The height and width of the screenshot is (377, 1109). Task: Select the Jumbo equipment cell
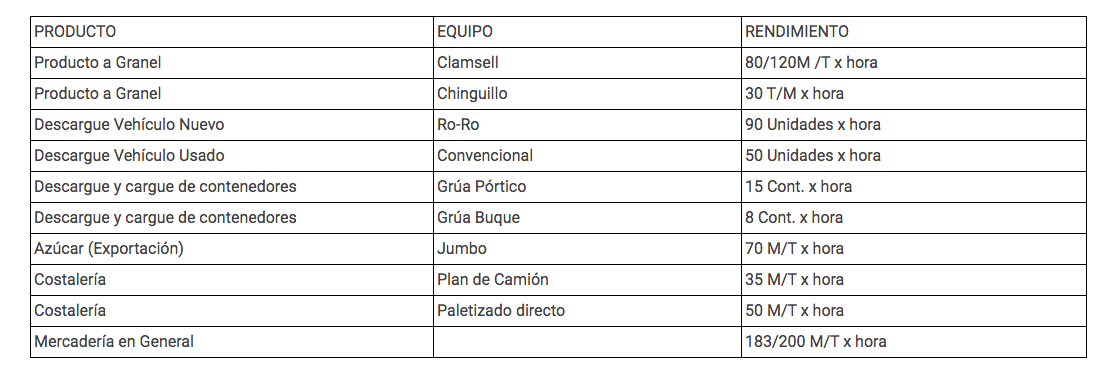(x=587, y=249)
